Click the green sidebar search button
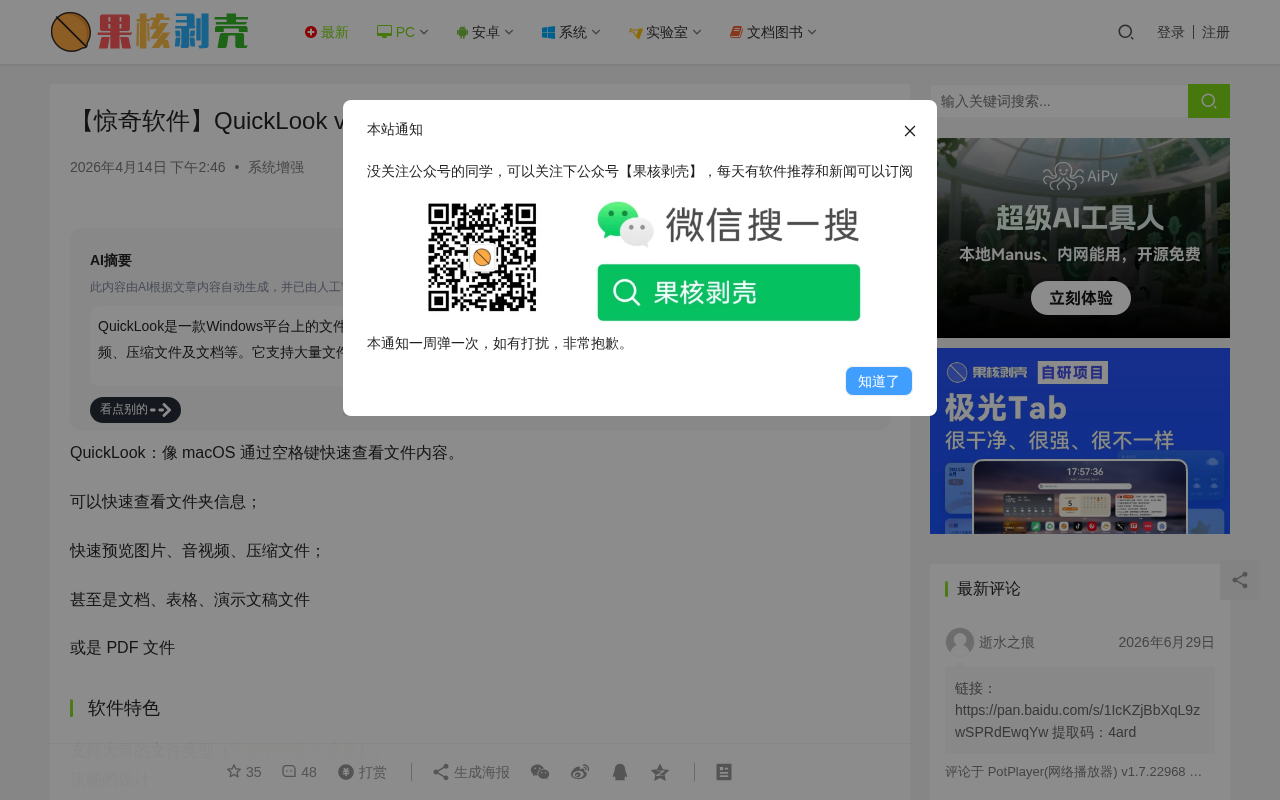 (x=1209, y=101)
